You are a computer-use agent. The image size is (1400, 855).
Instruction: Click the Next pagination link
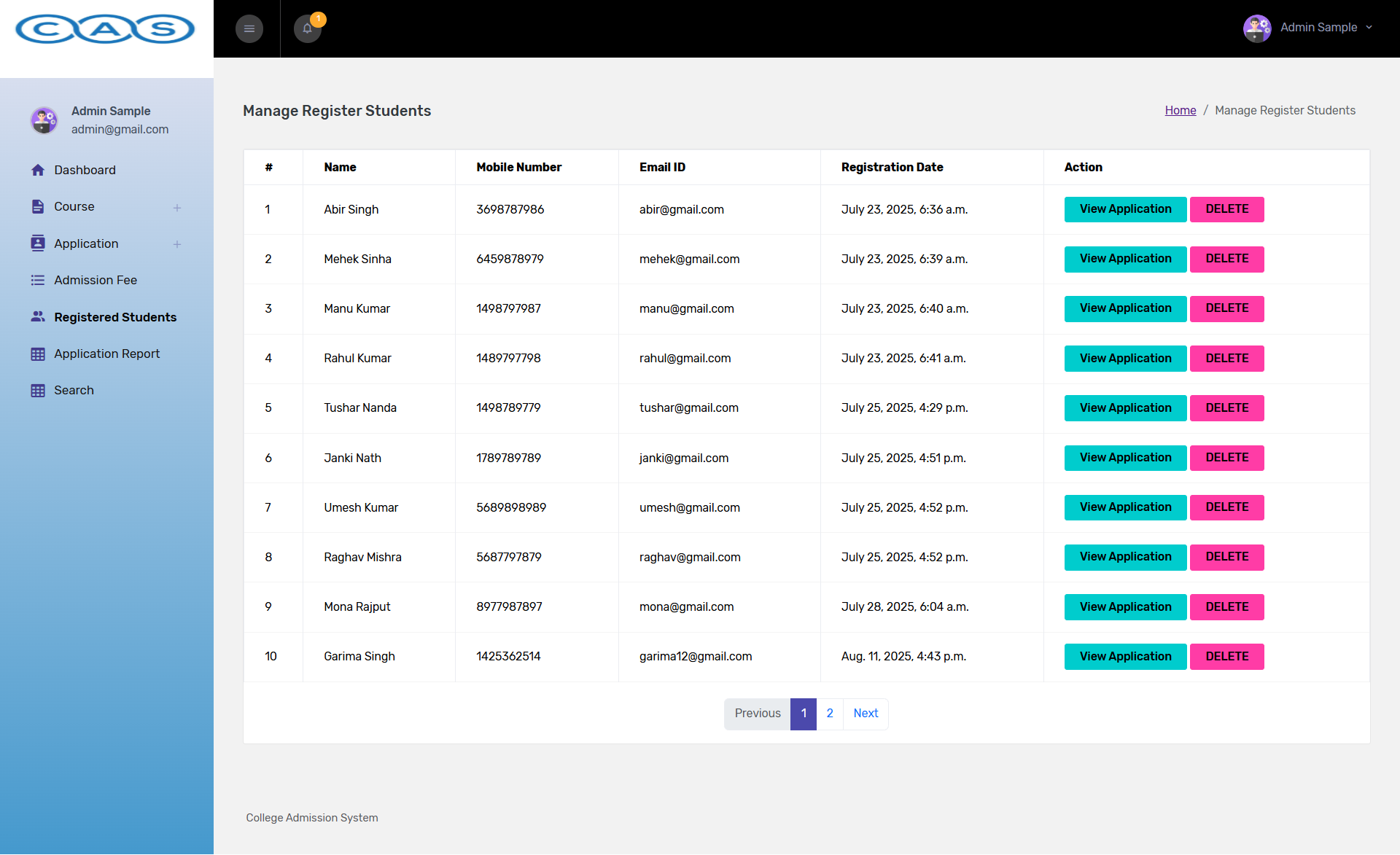pyautogui.click(x=866, y=714)
